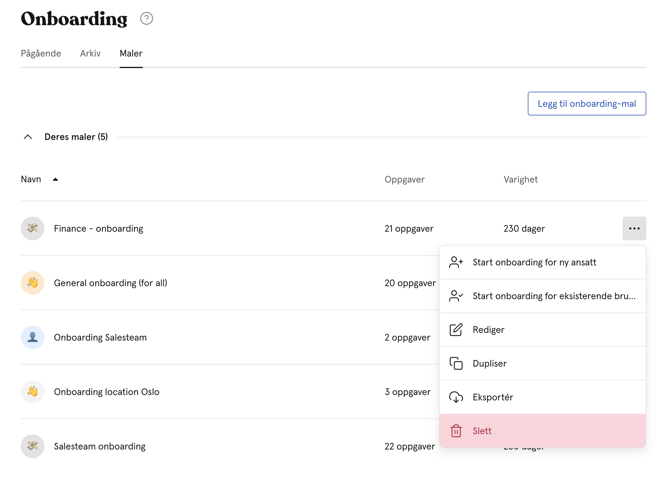Switch to the Pågående tab
Image resolution: width=670 pixels, height=477 pixels.
click(41, 53)
